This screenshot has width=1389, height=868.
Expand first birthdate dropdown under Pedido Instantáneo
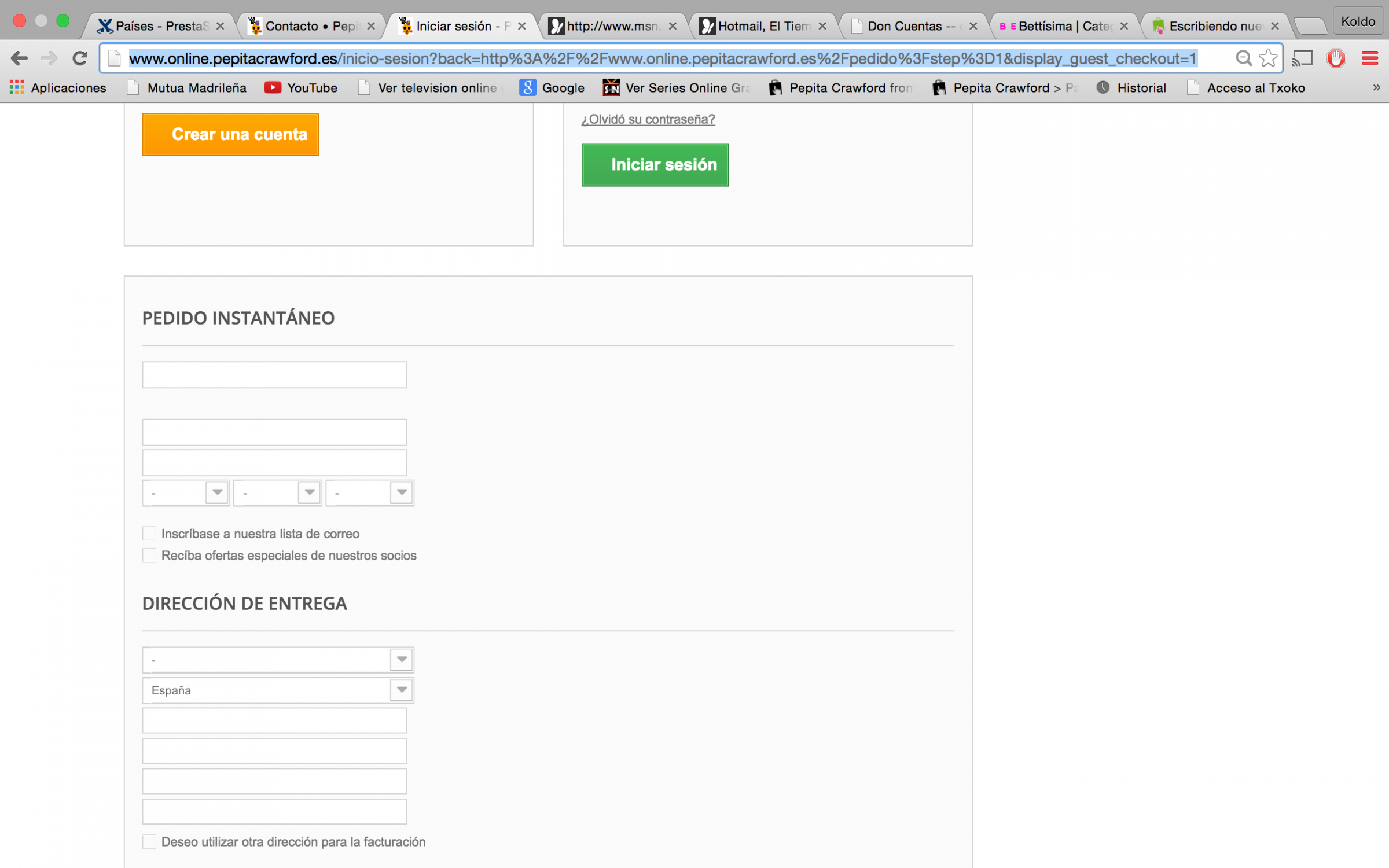186,493
